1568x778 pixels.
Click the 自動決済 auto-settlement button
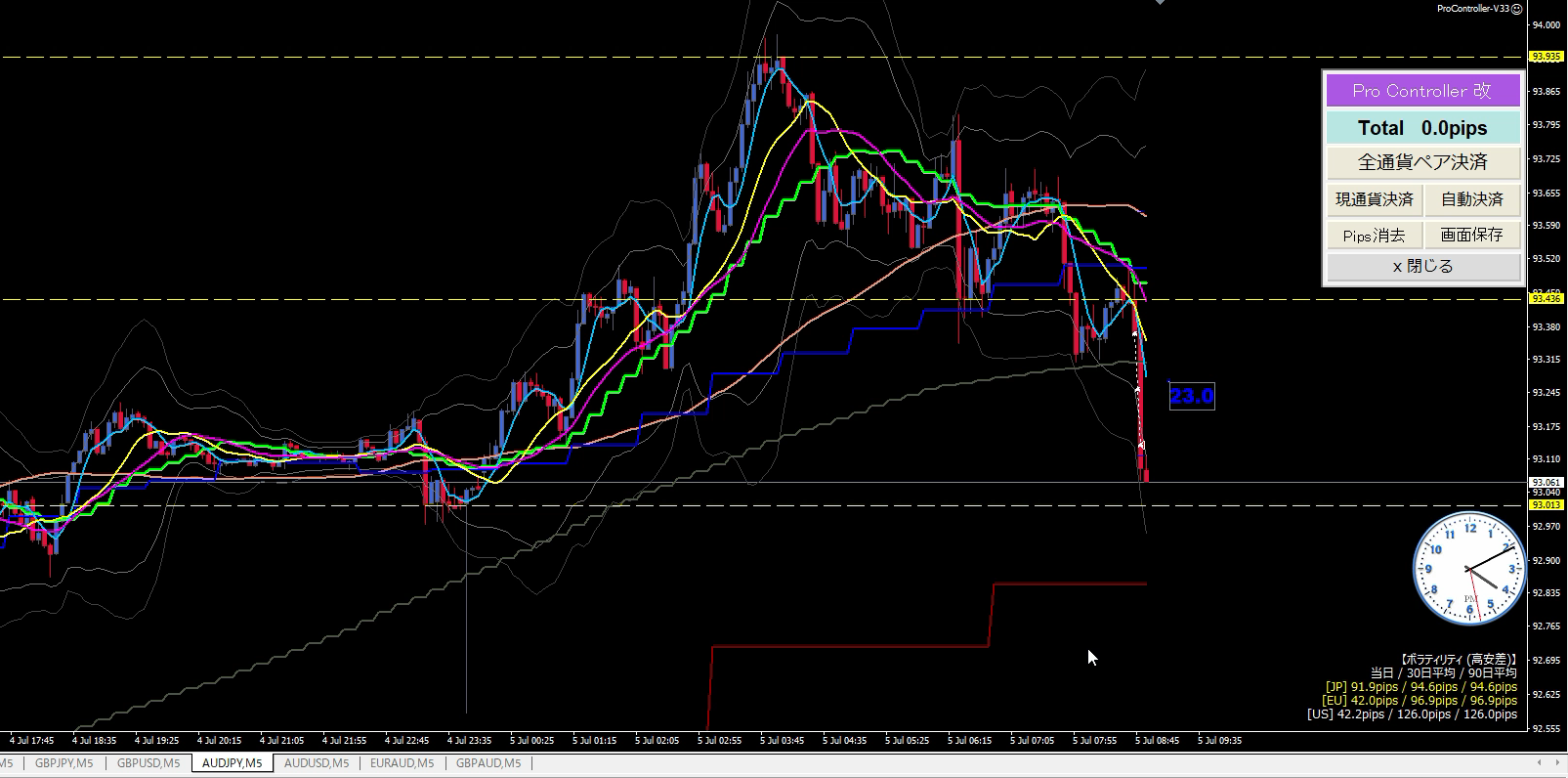(1472, 199)
